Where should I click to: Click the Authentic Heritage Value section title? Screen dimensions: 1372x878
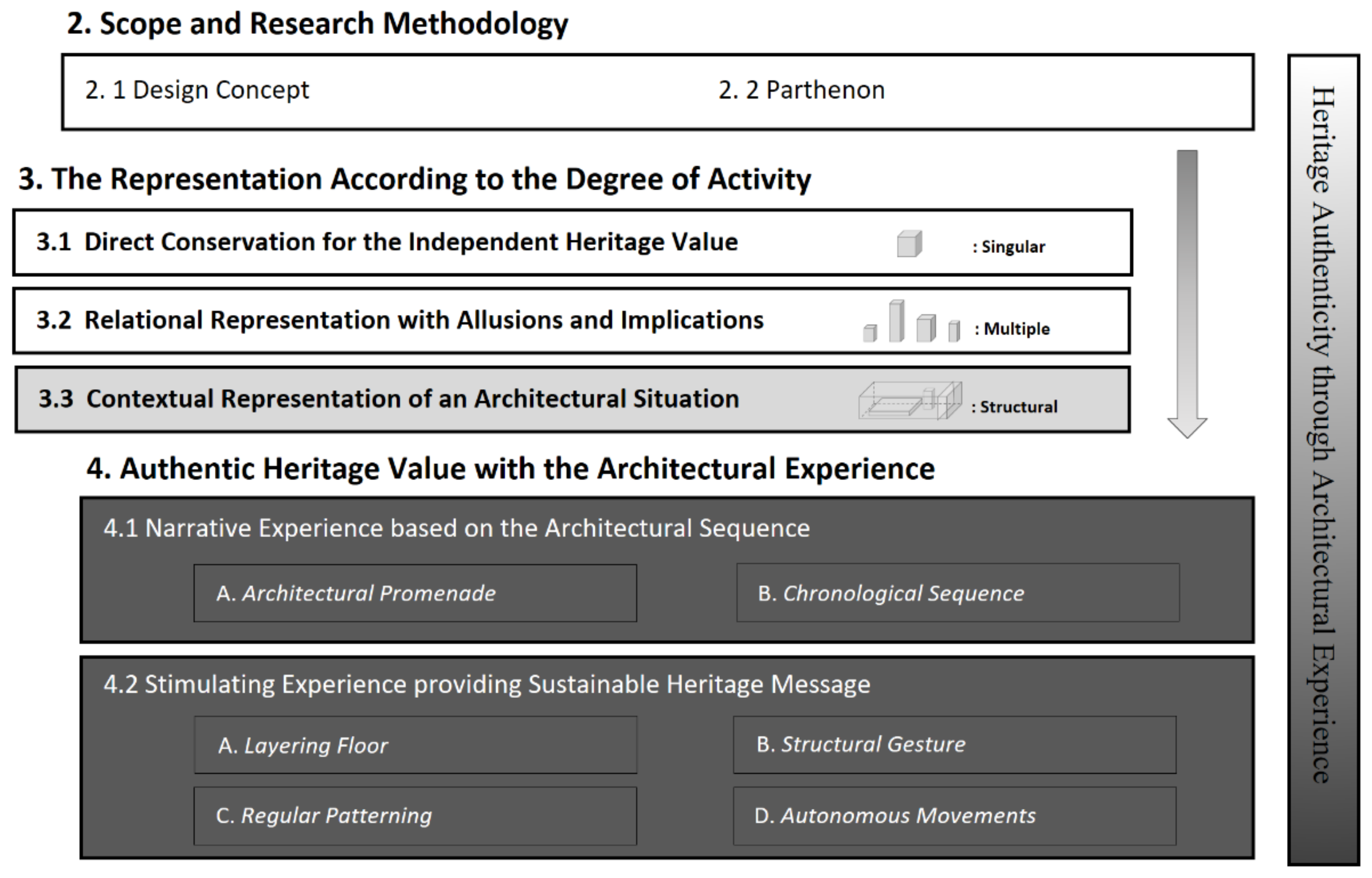510,469
